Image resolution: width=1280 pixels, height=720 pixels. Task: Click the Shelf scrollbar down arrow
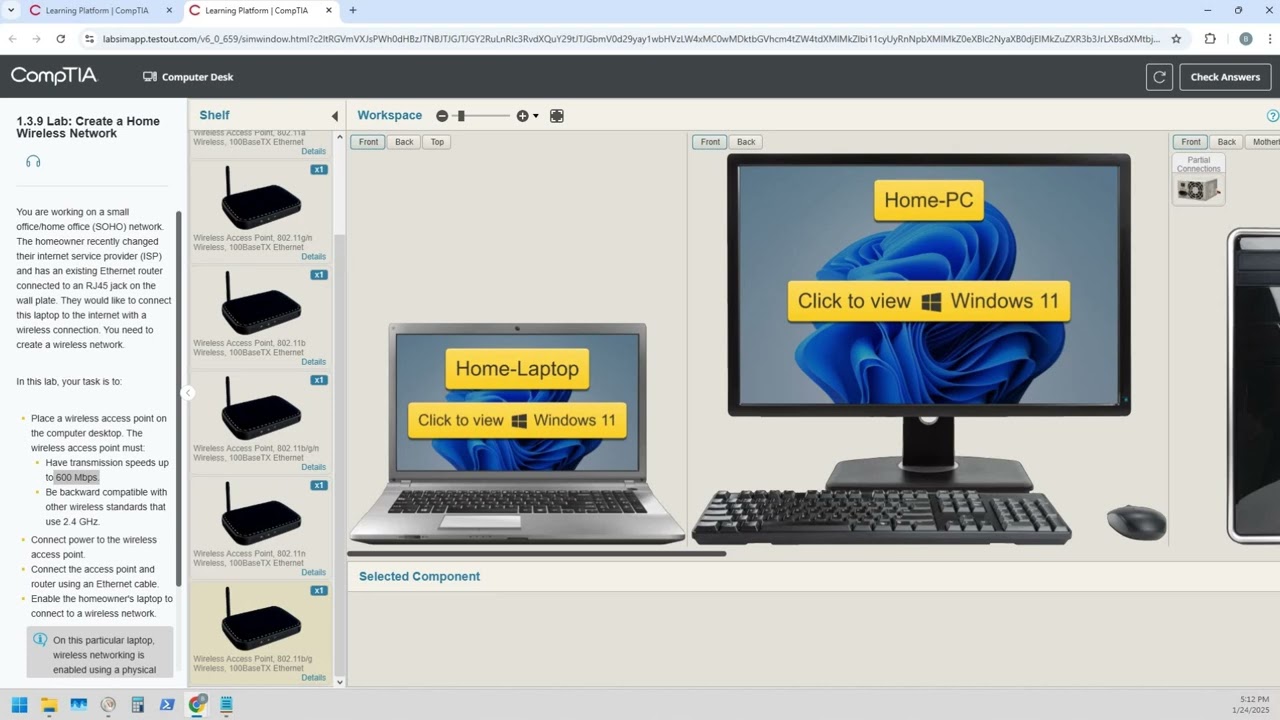[x=339, y=682]
